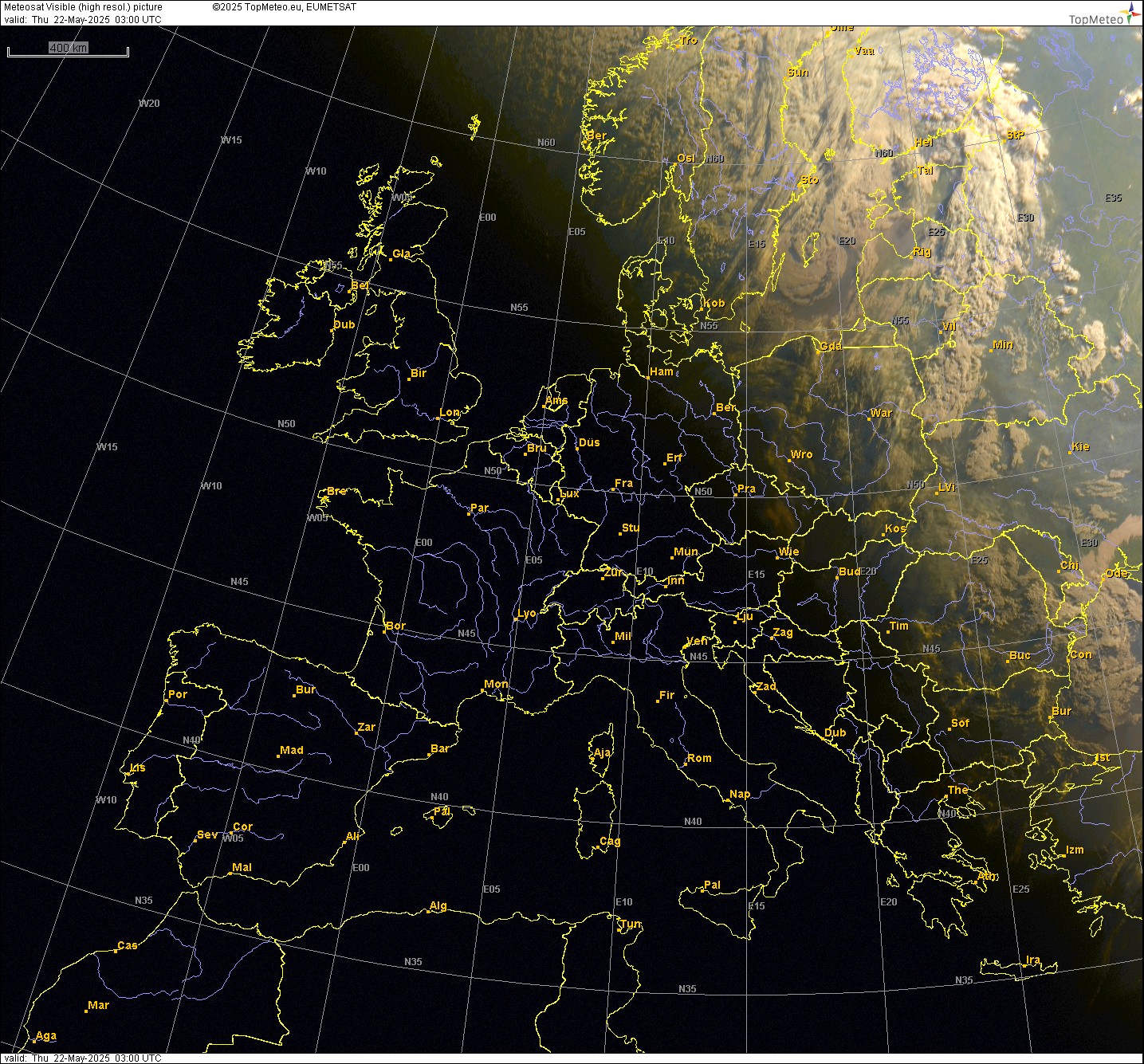The width and height of the screenshot is (1144, 1064).
Task: Select the 'Rig' Riga city label
Action: pos(922,252)
